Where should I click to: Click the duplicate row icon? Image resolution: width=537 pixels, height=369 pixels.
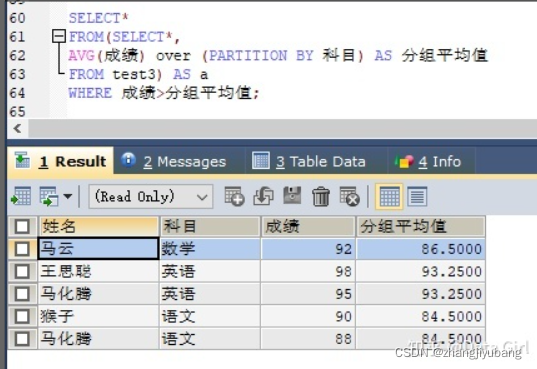pyautogui.click(x=263, y=196)
